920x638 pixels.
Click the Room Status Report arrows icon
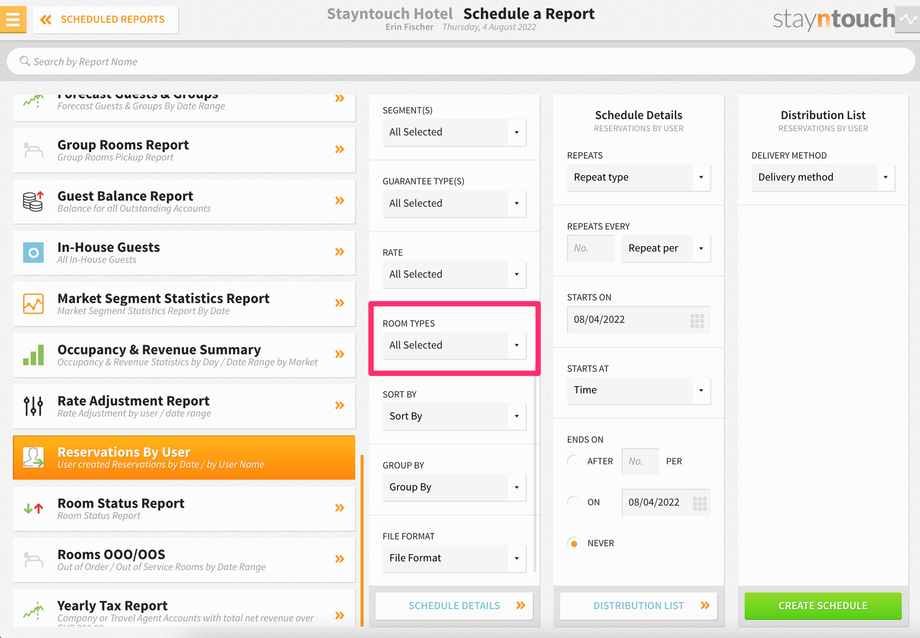click(33, 508)
